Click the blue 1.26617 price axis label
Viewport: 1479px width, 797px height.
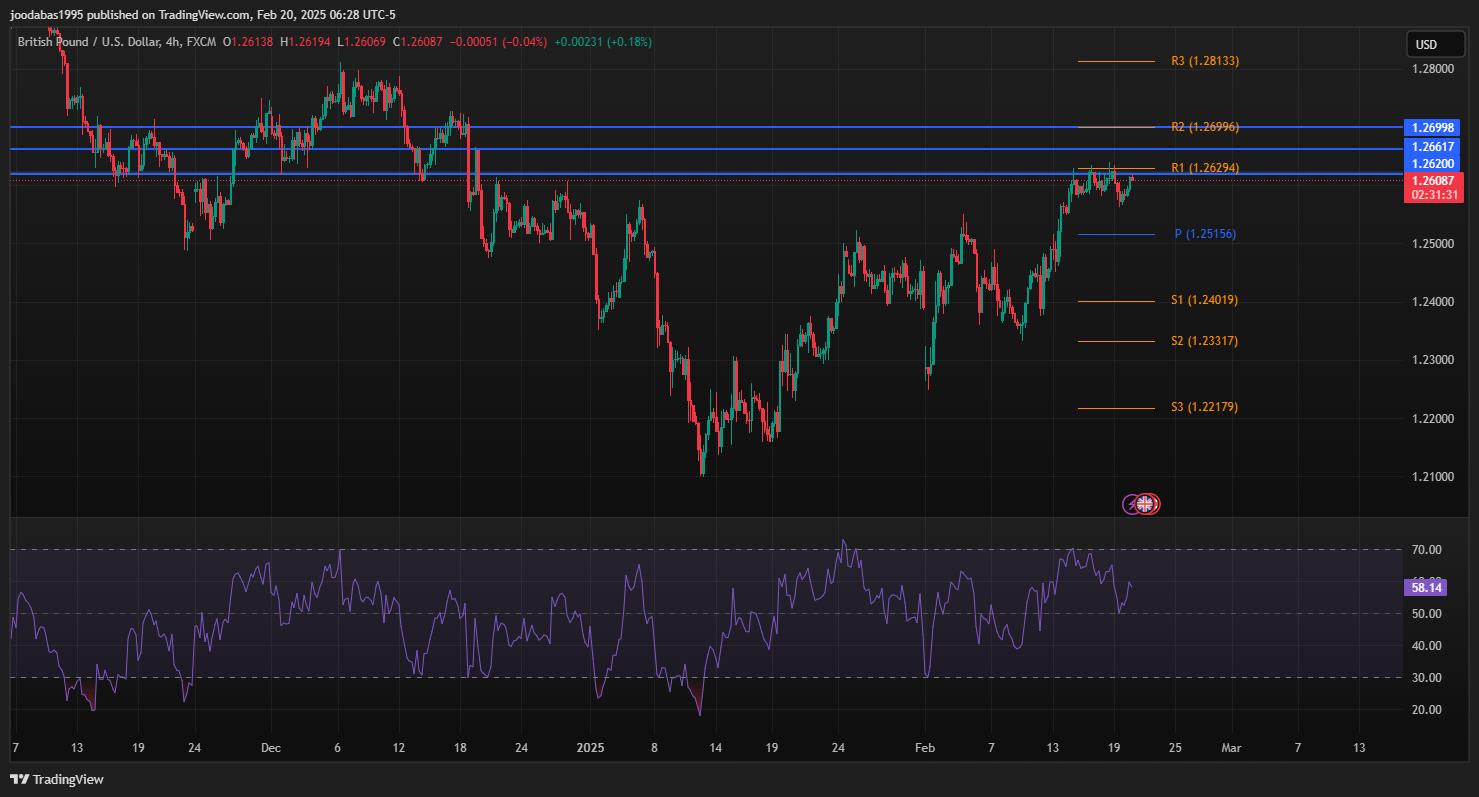click(x=1434, y=146)
